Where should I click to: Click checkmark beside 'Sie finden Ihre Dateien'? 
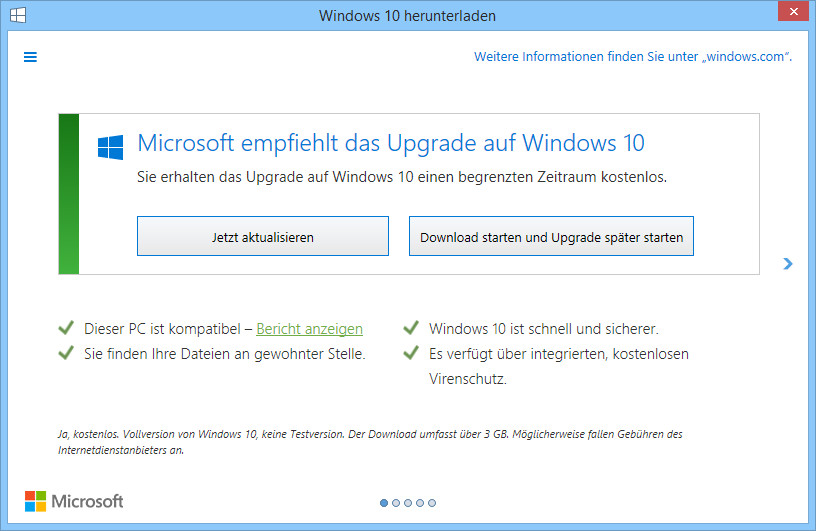pyautogui.click(x=66, y=353)
